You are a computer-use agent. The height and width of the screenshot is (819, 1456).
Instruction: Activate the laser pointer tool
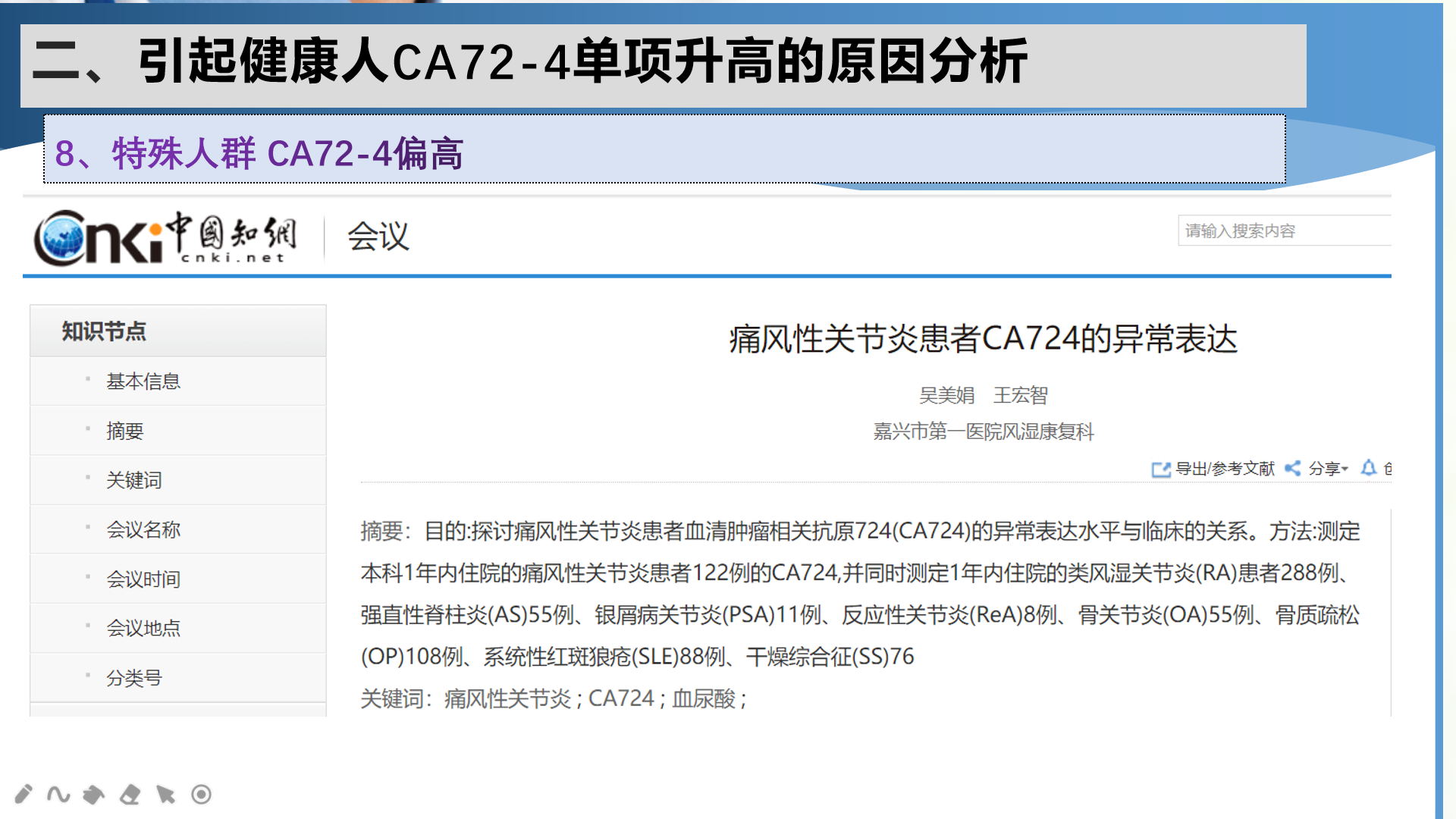pos(199,795)
